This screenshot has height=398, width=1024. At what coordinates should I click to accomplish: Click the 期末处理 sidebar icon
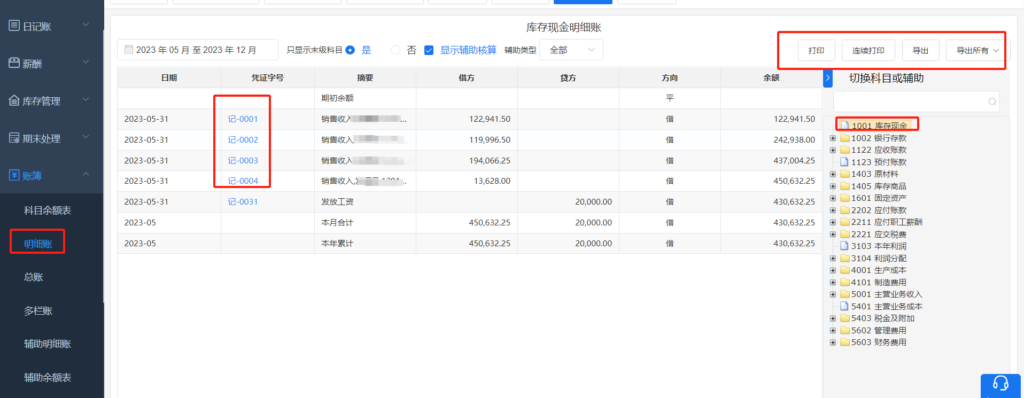13,138
